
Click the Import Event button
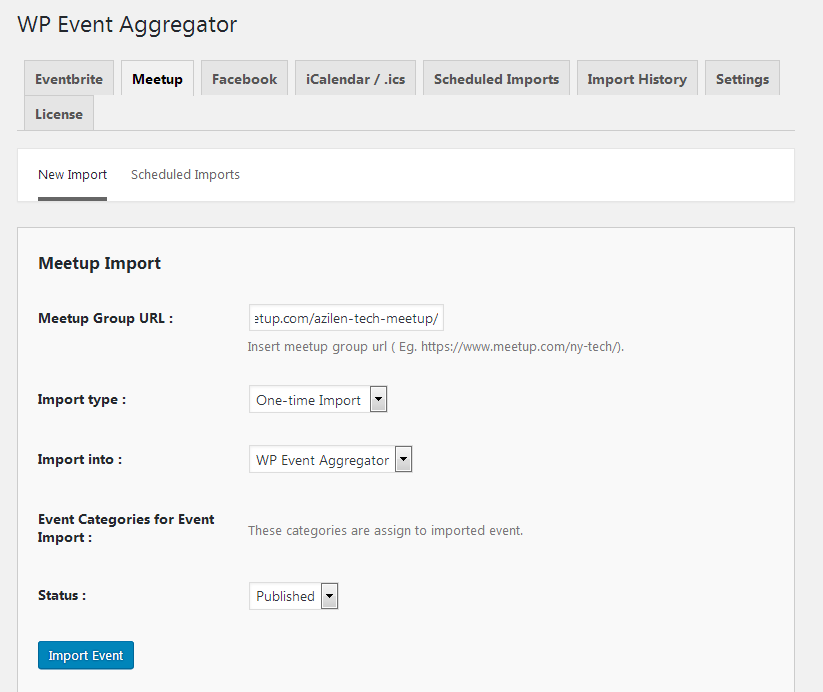[x=86, y=655]
